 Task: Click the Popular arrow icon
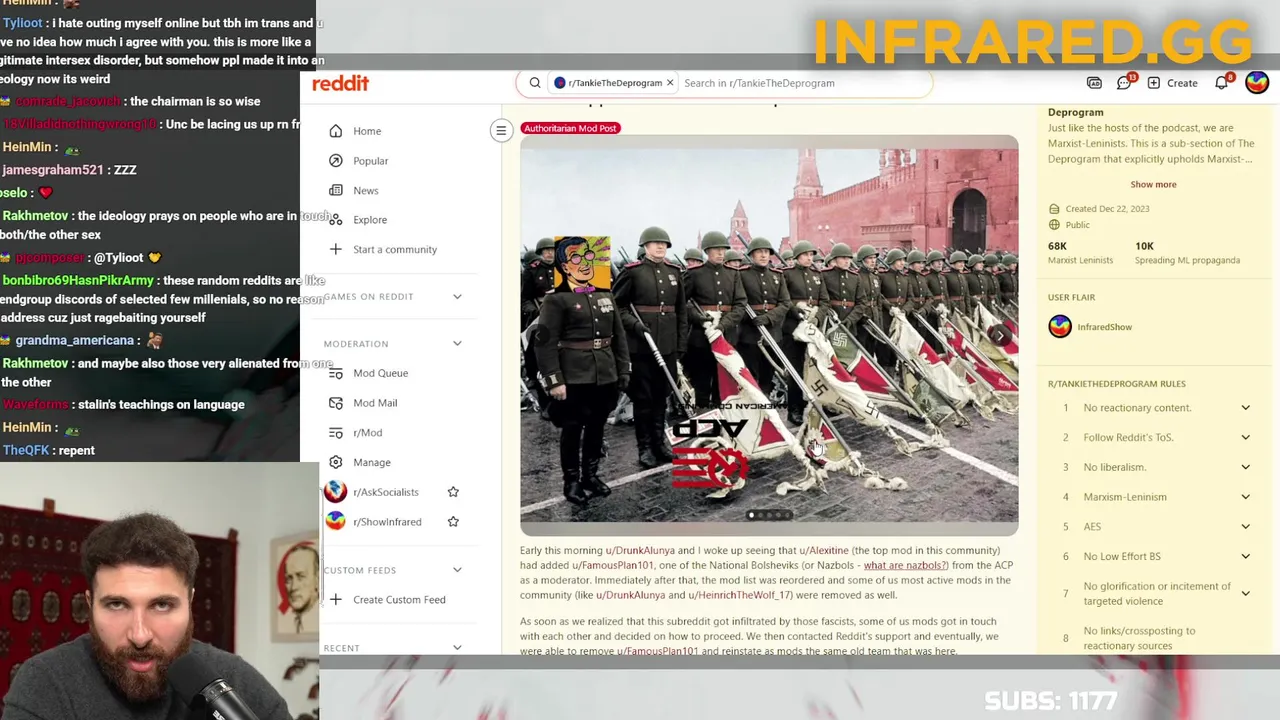coord(335,161)
